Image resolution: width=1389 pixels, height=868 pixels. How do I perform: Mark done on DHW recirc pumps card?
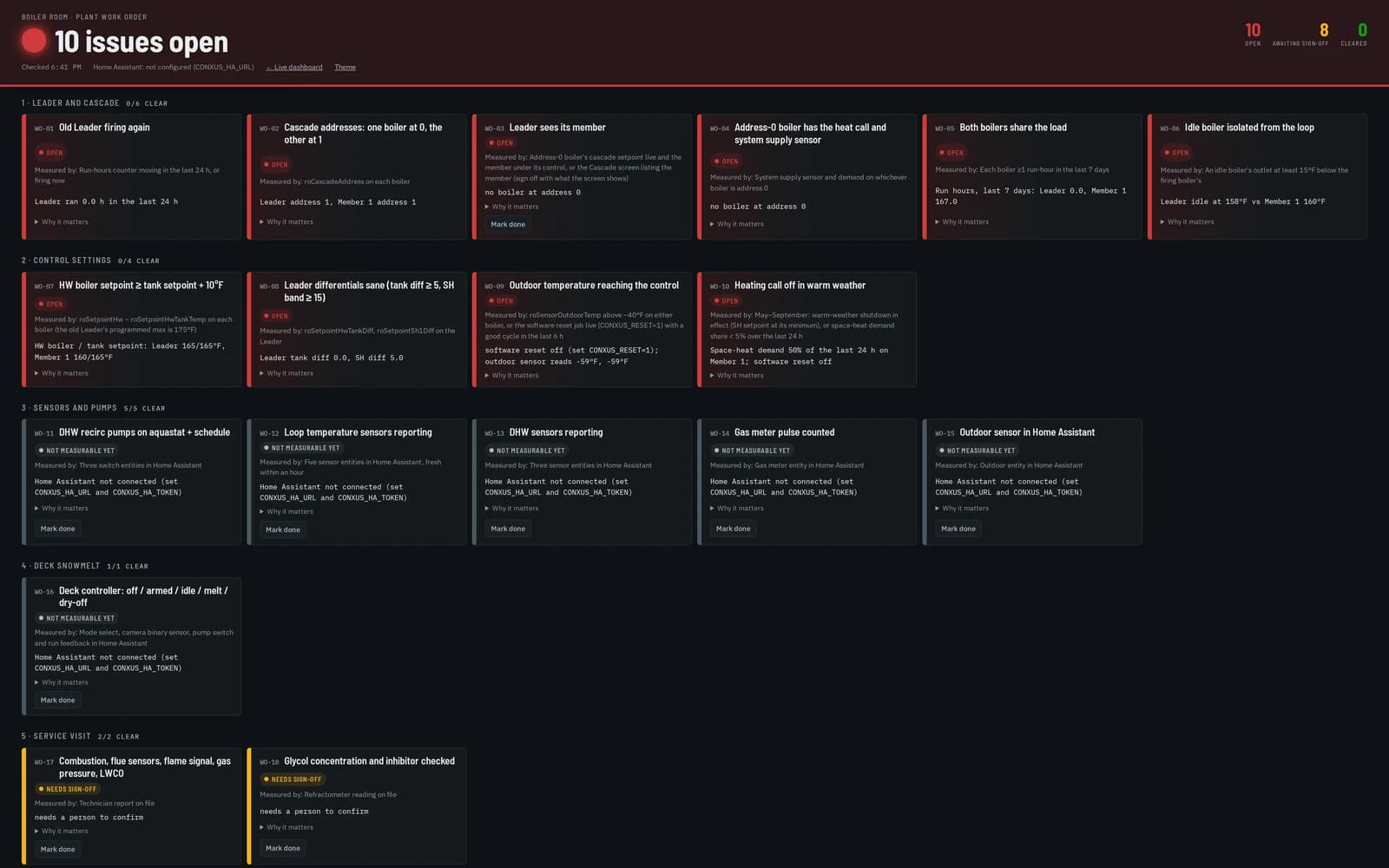click(57, 529)
